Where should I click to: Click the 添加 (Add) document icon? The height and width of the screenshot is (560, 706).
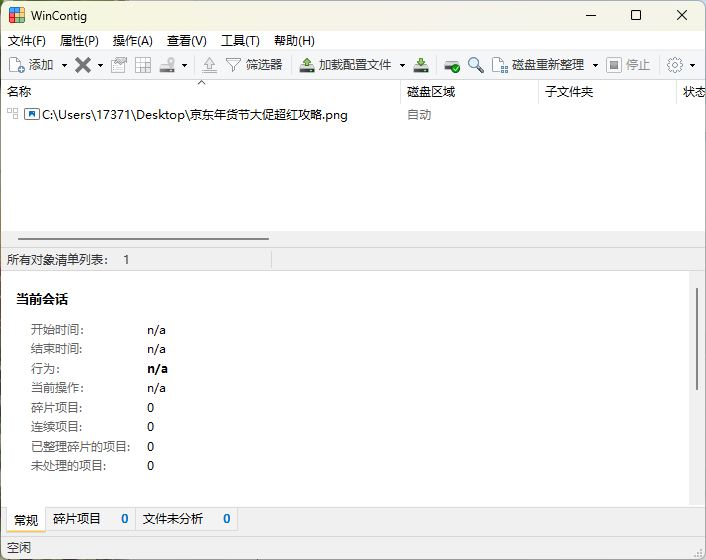pos(17,65)
